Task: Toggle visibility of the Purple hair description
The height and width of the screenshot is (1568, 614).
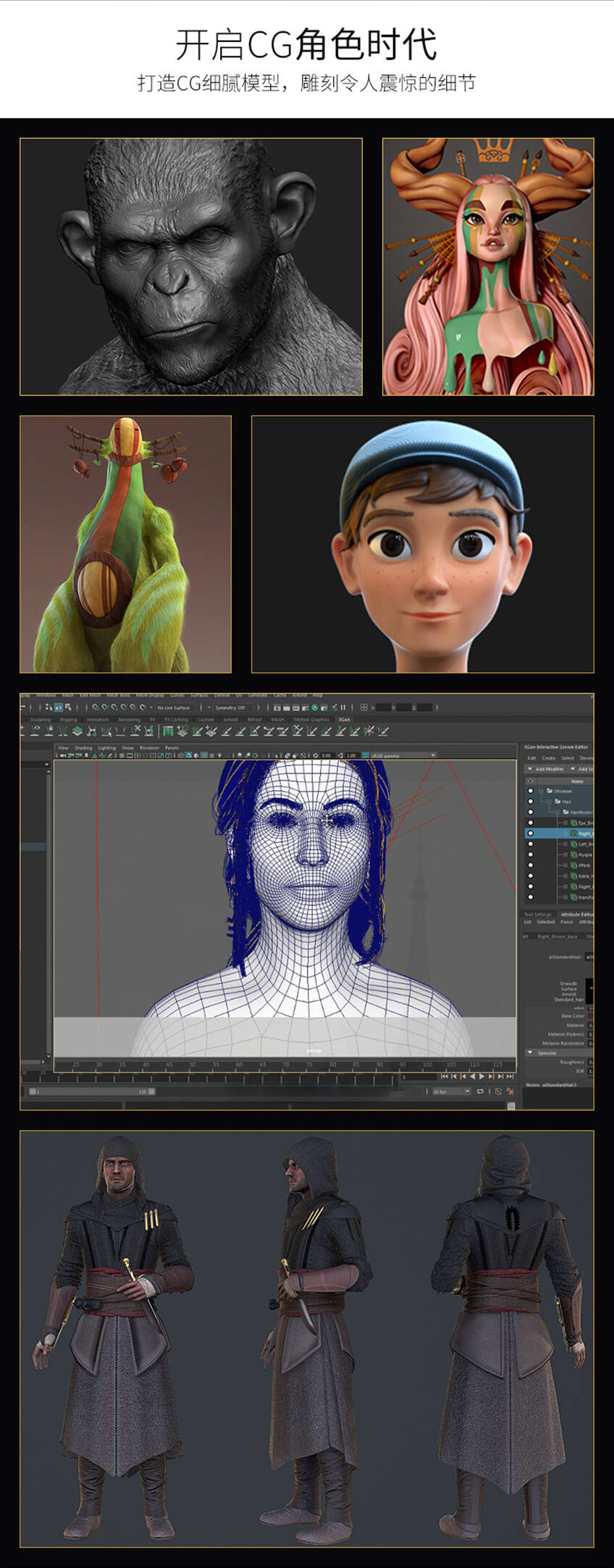Action: pos(531,855)
